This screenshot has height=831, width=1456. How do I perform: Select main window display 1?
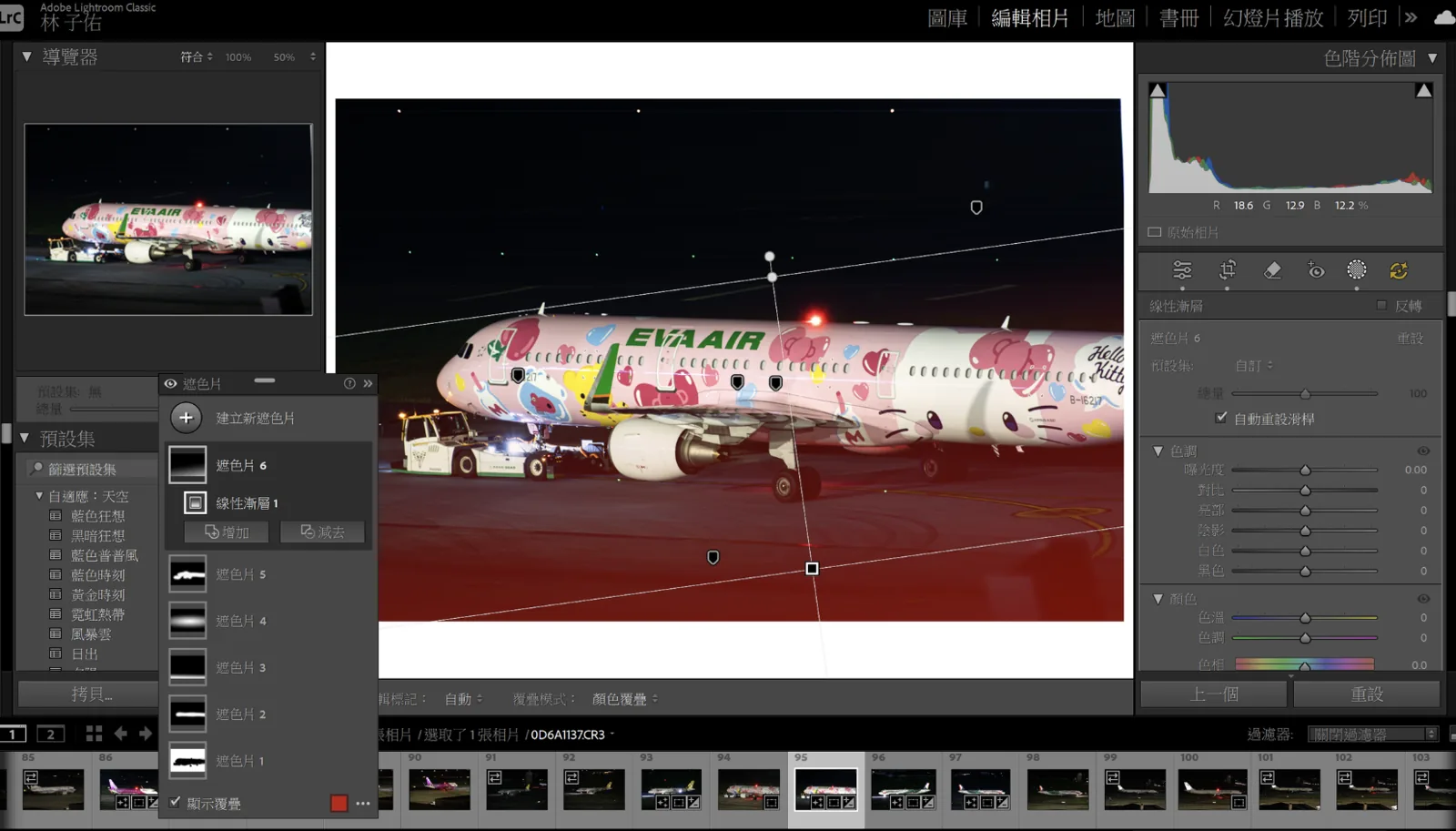pos(13,734)
